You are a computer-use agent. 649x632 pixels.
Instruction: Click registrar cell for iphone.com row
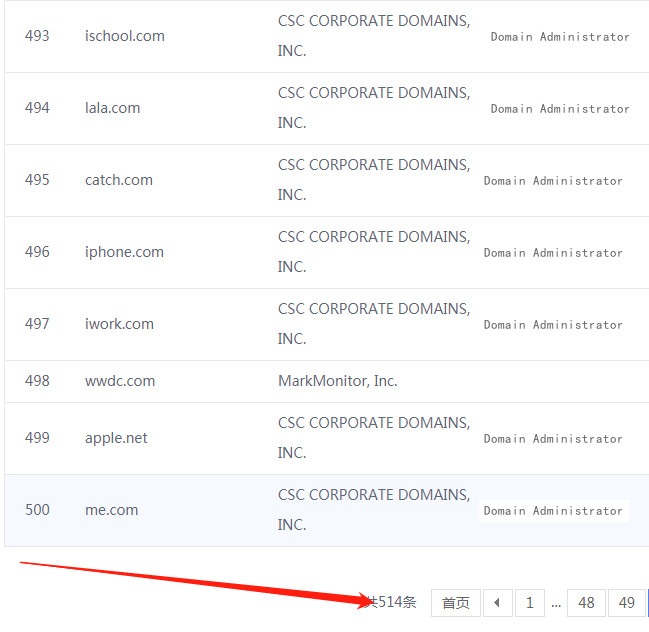374,252
